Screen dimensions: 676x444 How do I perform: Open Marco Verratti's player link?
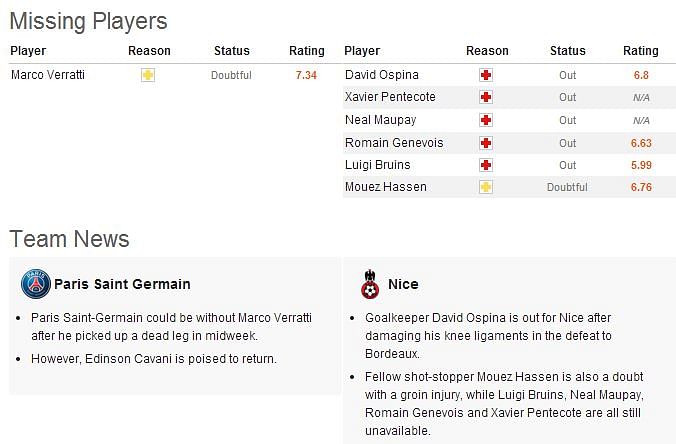48,75
